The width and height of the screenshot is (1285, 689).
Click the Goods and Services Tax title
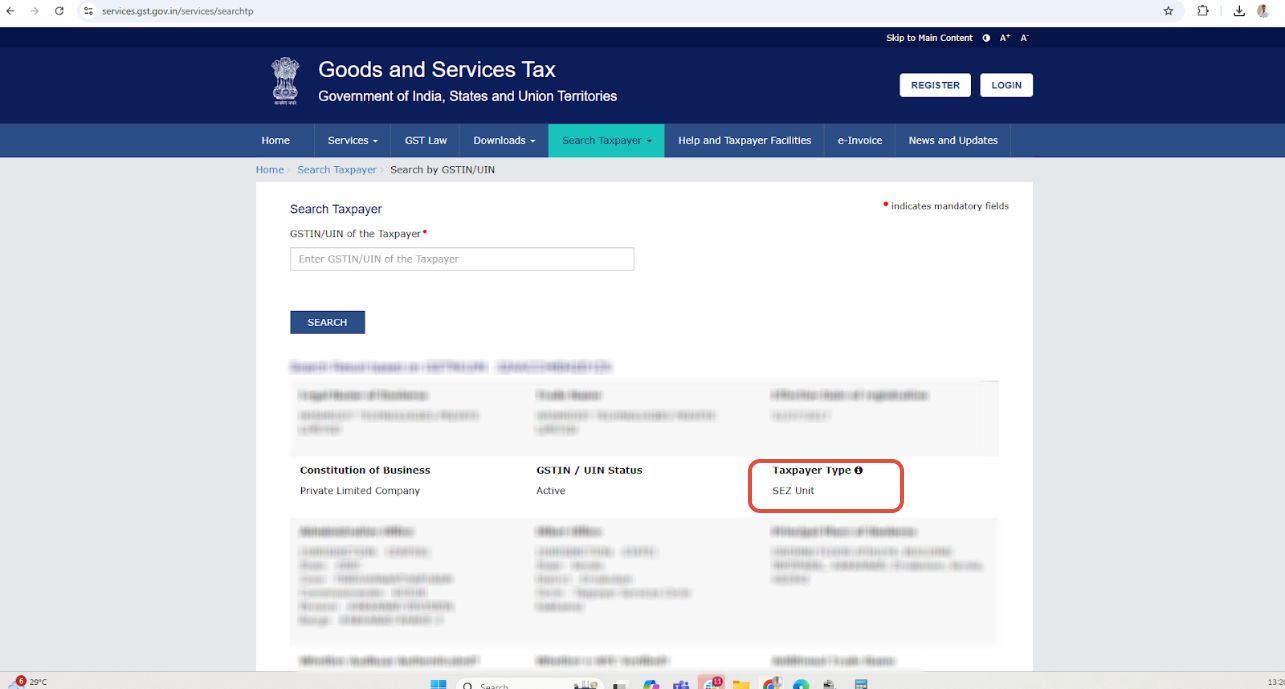[x=437, y=70]
